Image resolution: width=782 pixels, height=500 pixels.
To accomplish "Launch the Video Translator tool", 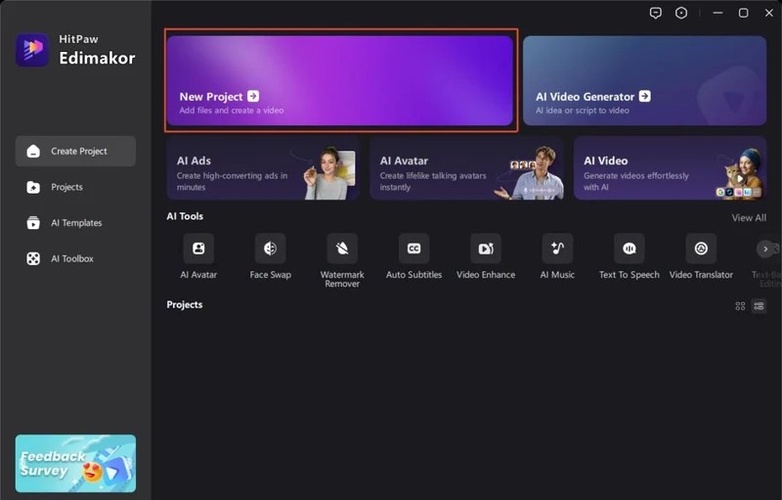I will 701,248.
